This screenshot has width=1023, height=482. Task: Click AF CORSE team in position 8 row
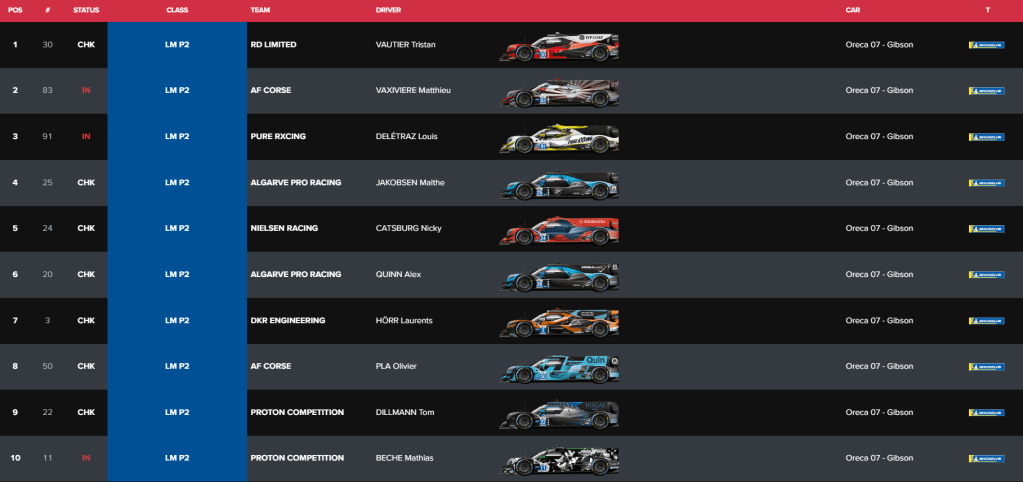[x=271, y=367]
